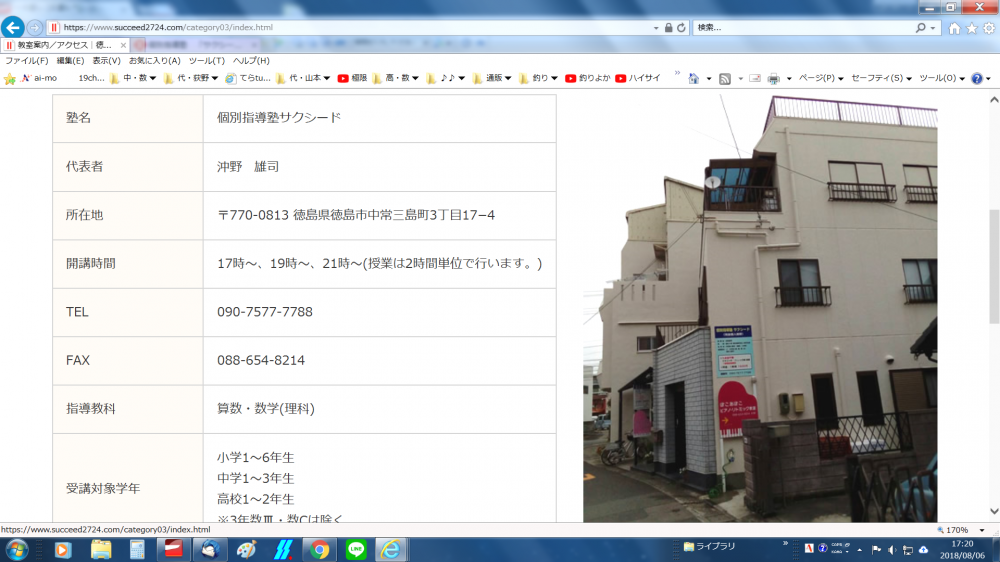The height and width of the screenshot is (562, 1000).
Task: Open the Paint palette icon on taskbar
Action: 246,549
